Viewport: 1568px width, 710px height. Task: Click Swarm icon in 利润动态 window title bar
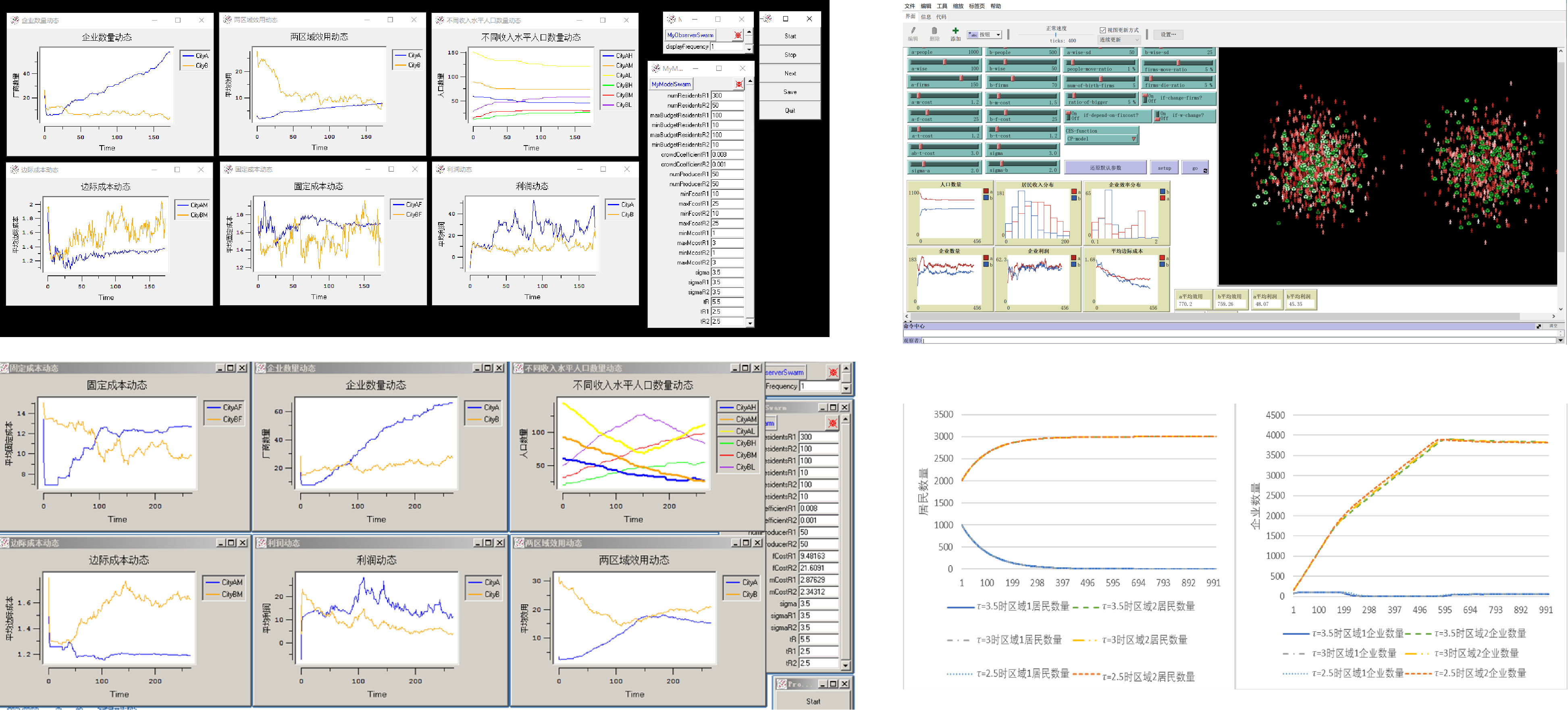(439, 169)
